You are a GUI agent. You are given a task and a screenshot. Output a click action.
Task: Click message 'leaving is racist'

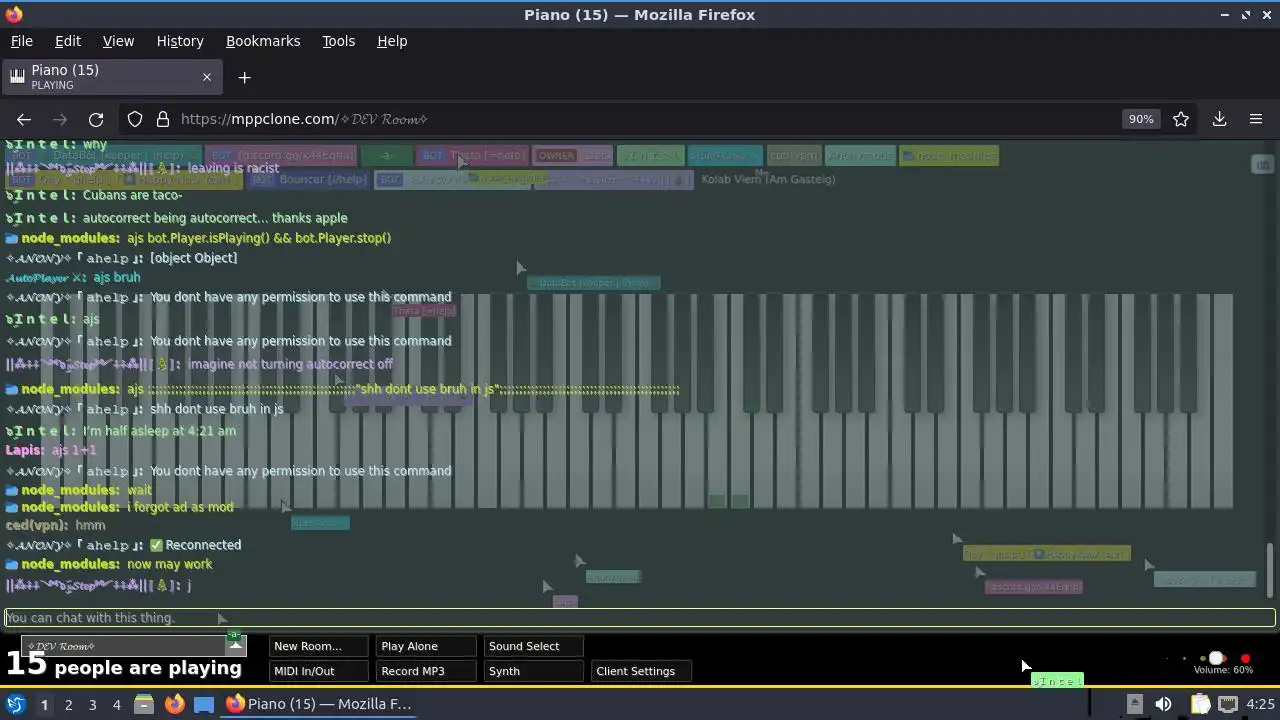pos(233,168)
